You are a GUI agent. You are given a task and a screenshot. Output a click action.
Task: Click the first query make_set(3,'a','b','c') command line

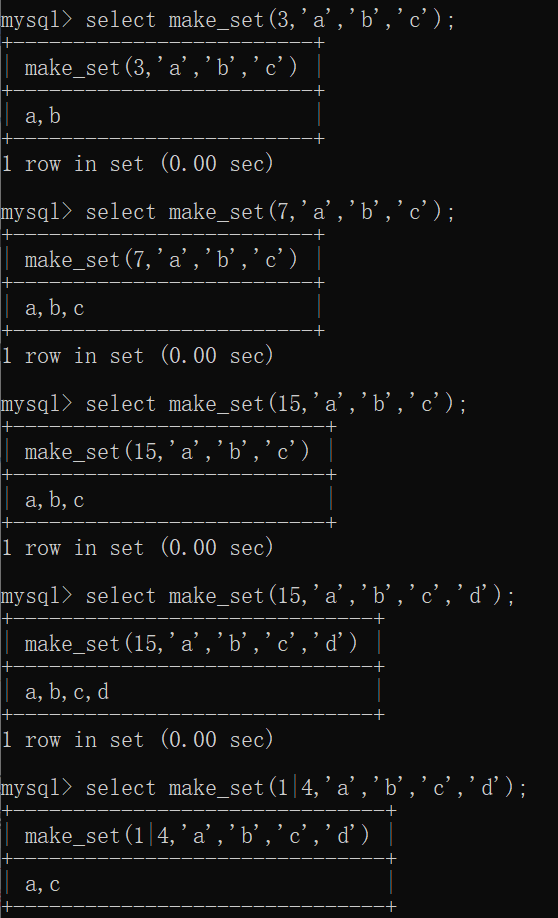click(227, 20)
